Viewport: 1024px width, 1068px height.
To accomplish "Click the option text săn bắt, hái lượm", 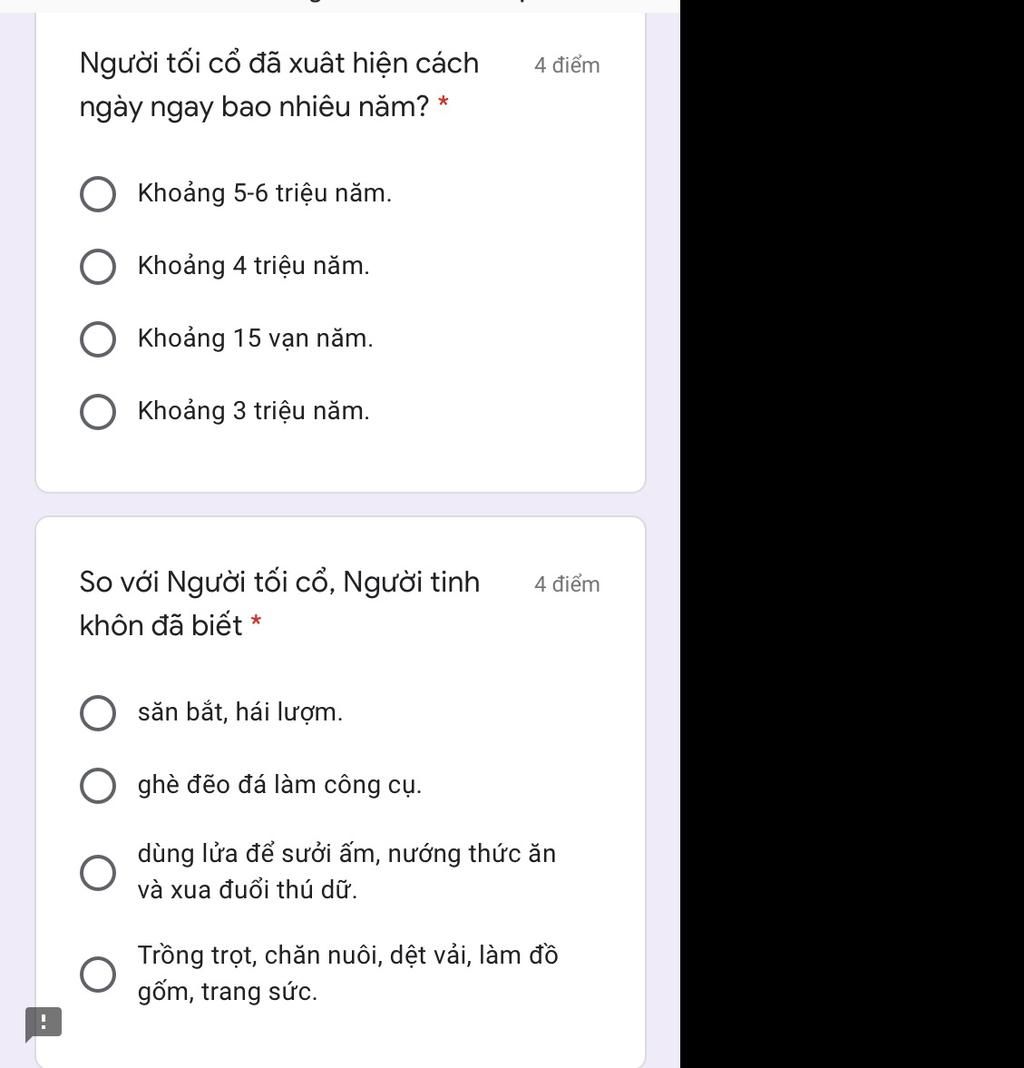I will tap(240, 712).
